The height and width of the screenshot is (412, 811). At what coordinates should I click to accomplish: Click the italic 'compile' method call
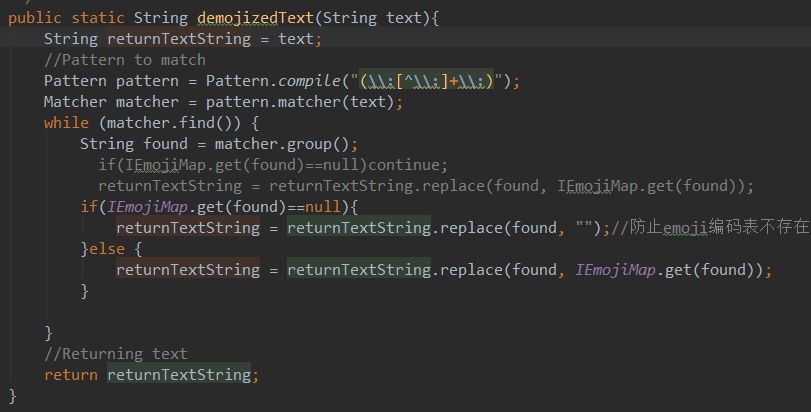click(309, 81)
